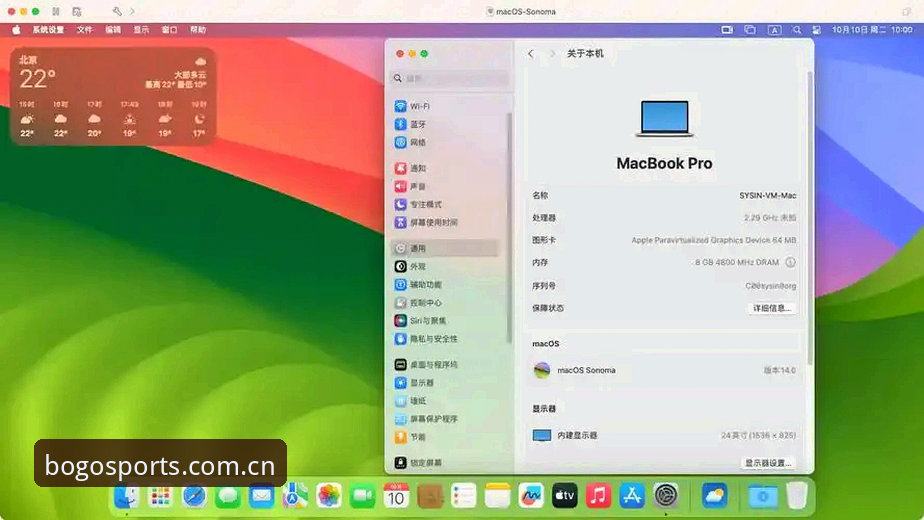
Task: Launch Finder from the Dock
Action: 126,496
